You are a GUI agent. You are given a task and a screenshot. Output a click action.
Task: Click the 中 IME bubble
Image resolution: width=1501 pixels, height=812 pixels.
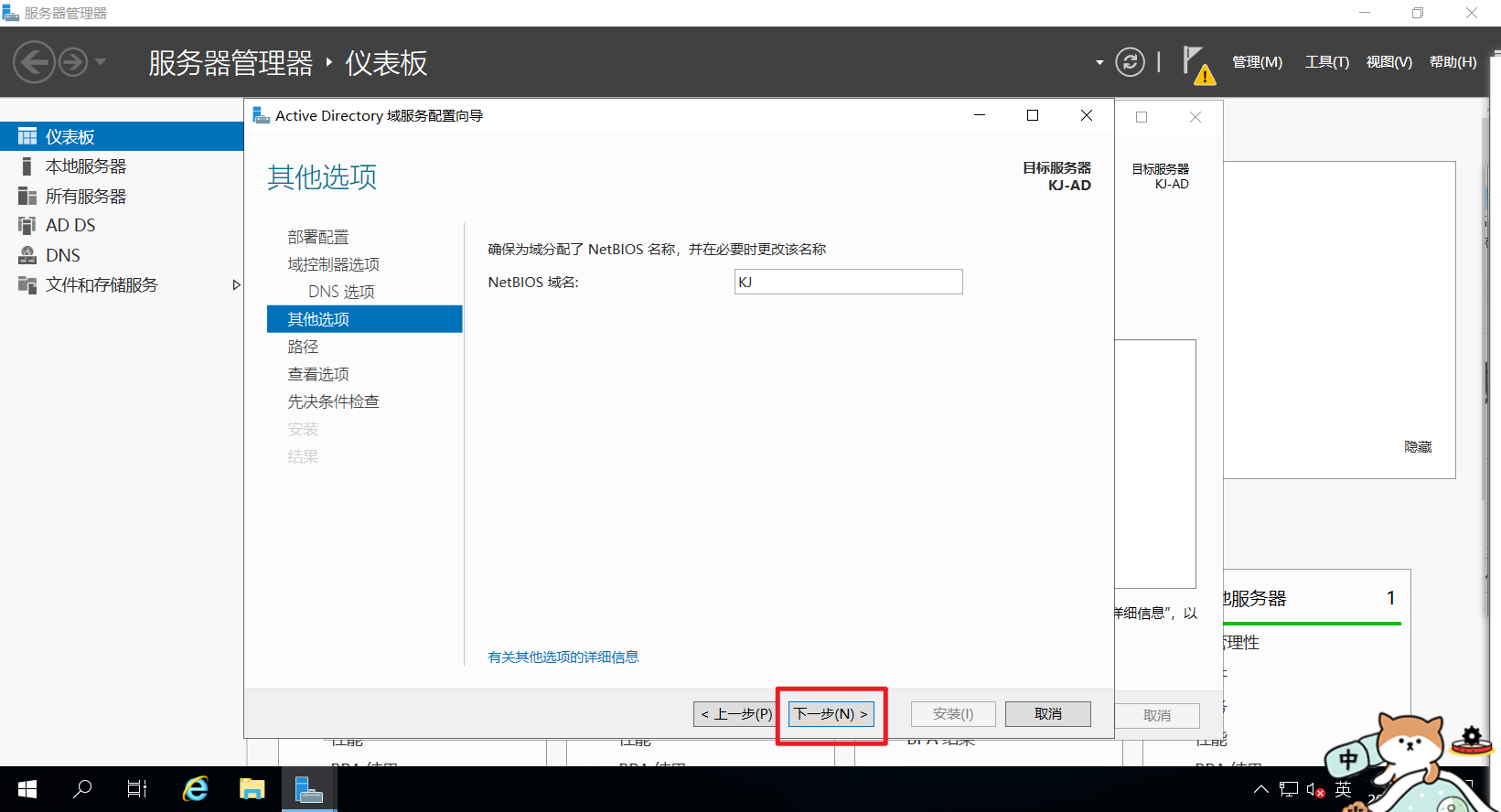(x=1348, y=759)
